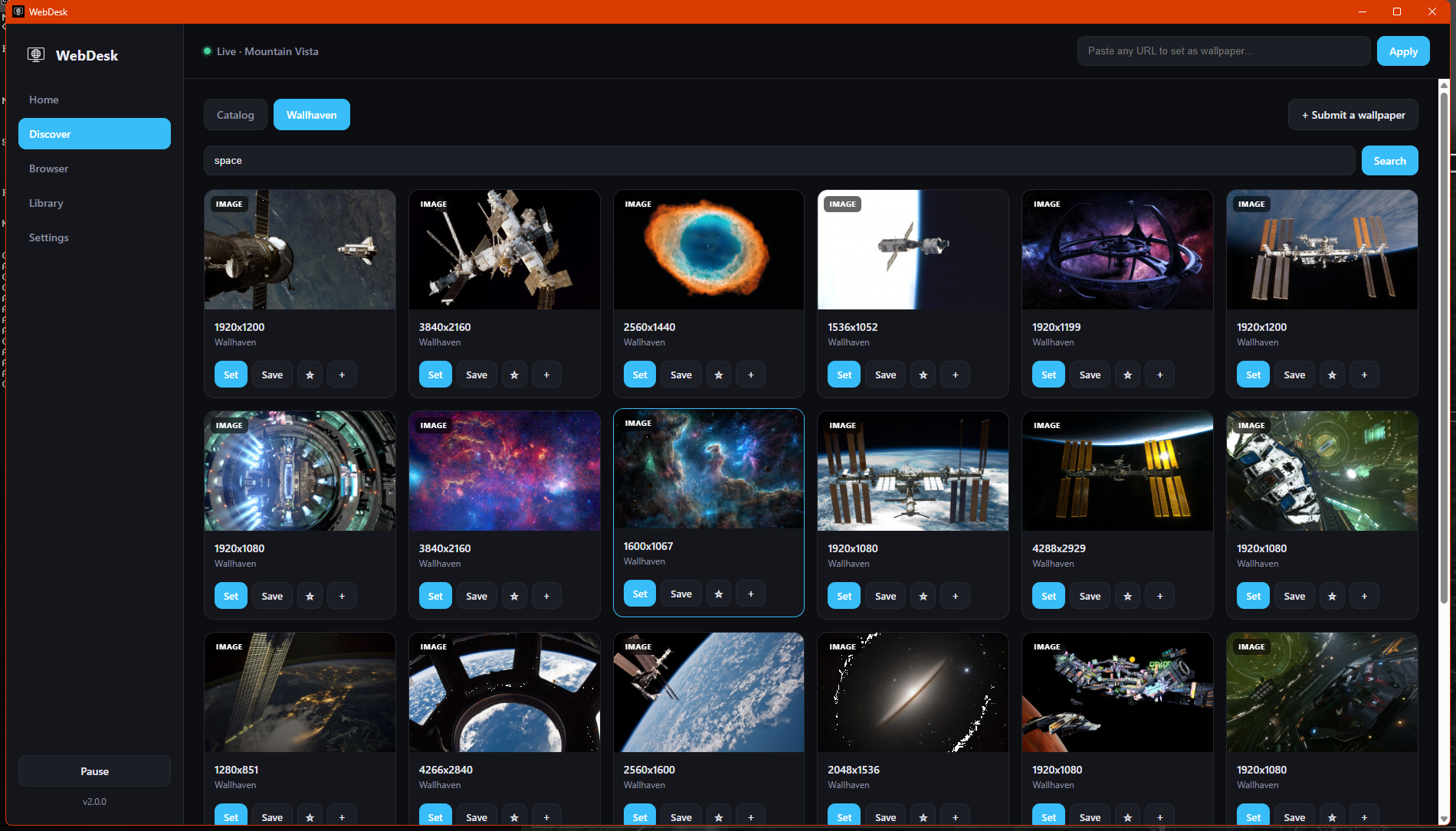Star the 1280x851 night city wallpaper
This screenshot has width=1456, height=831.
coord(310,817)
